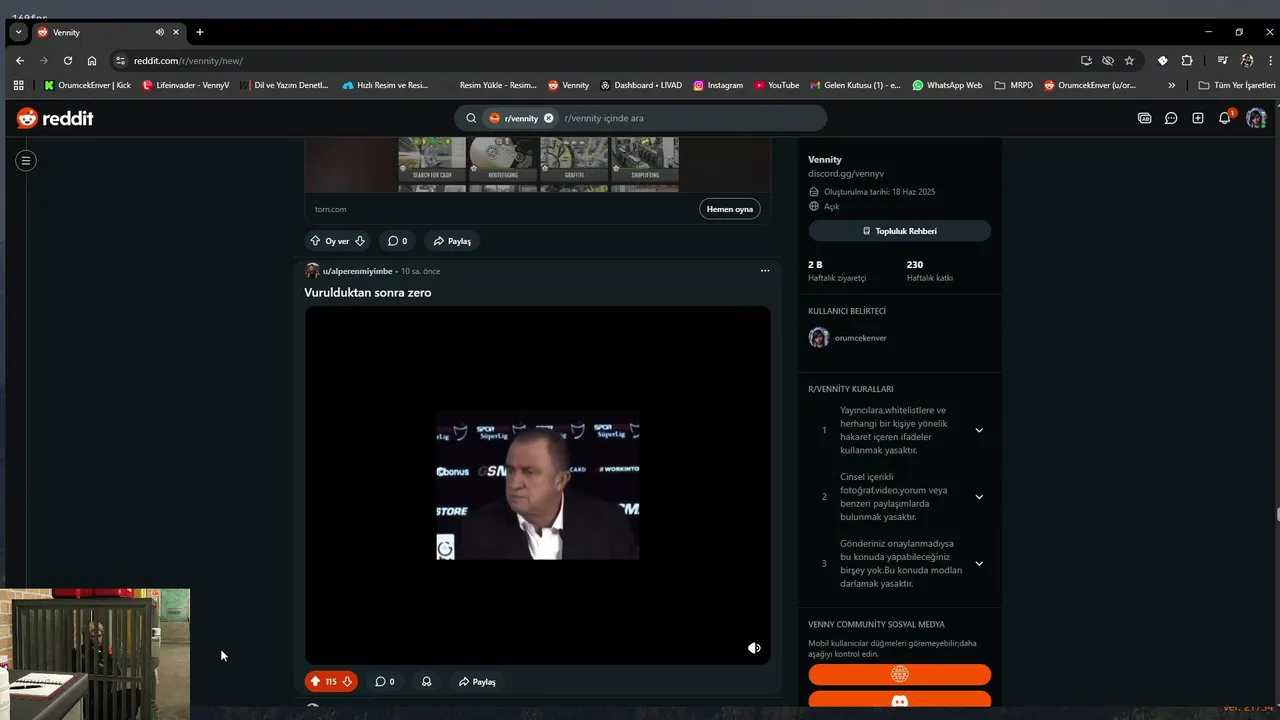The height and width of the screenshot is (720, 1280).
Task: Expand rule 1 about hakaret
Action: (x=979, y=430)
